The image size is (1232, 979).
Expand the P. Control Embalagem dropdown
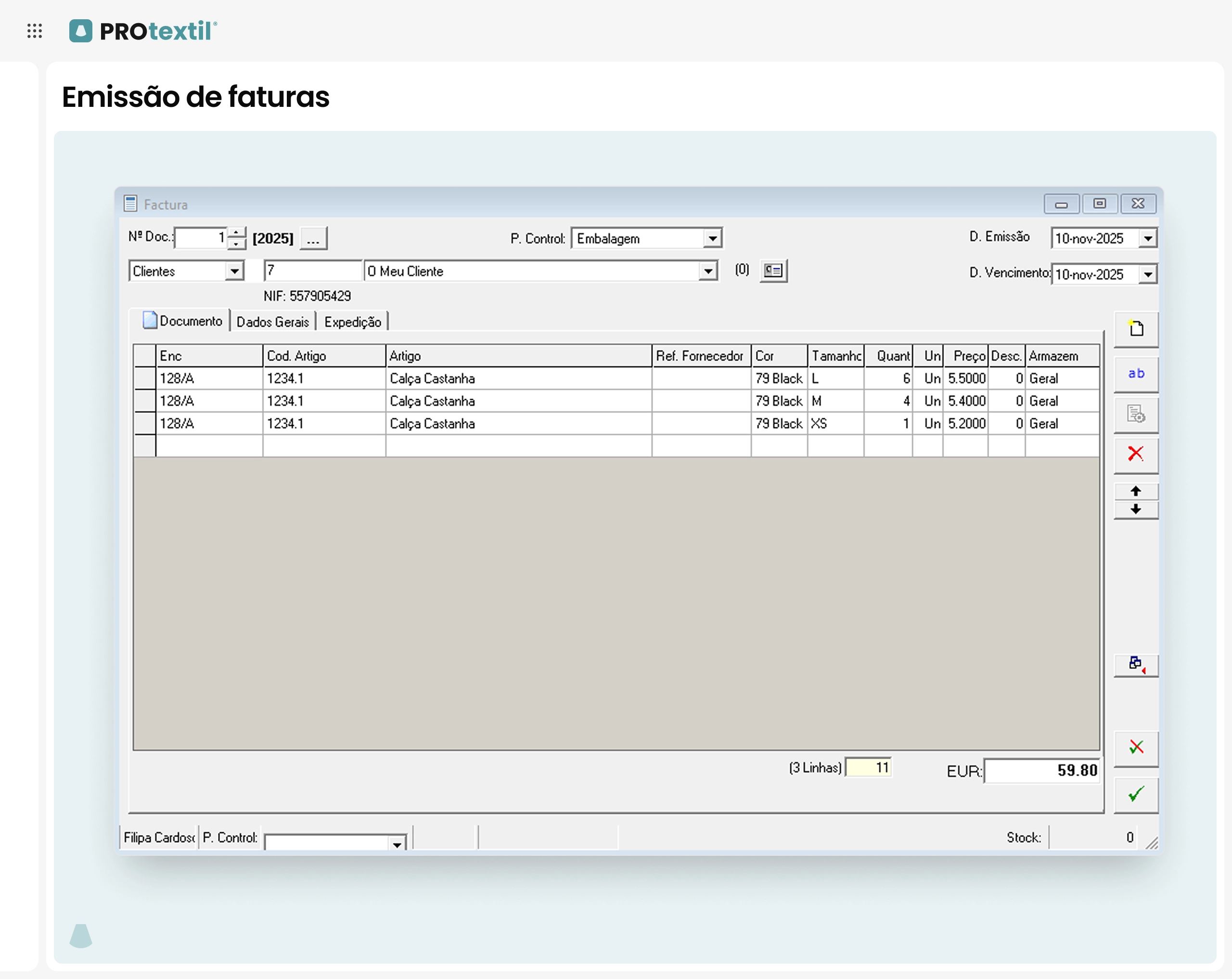(712, 239)
